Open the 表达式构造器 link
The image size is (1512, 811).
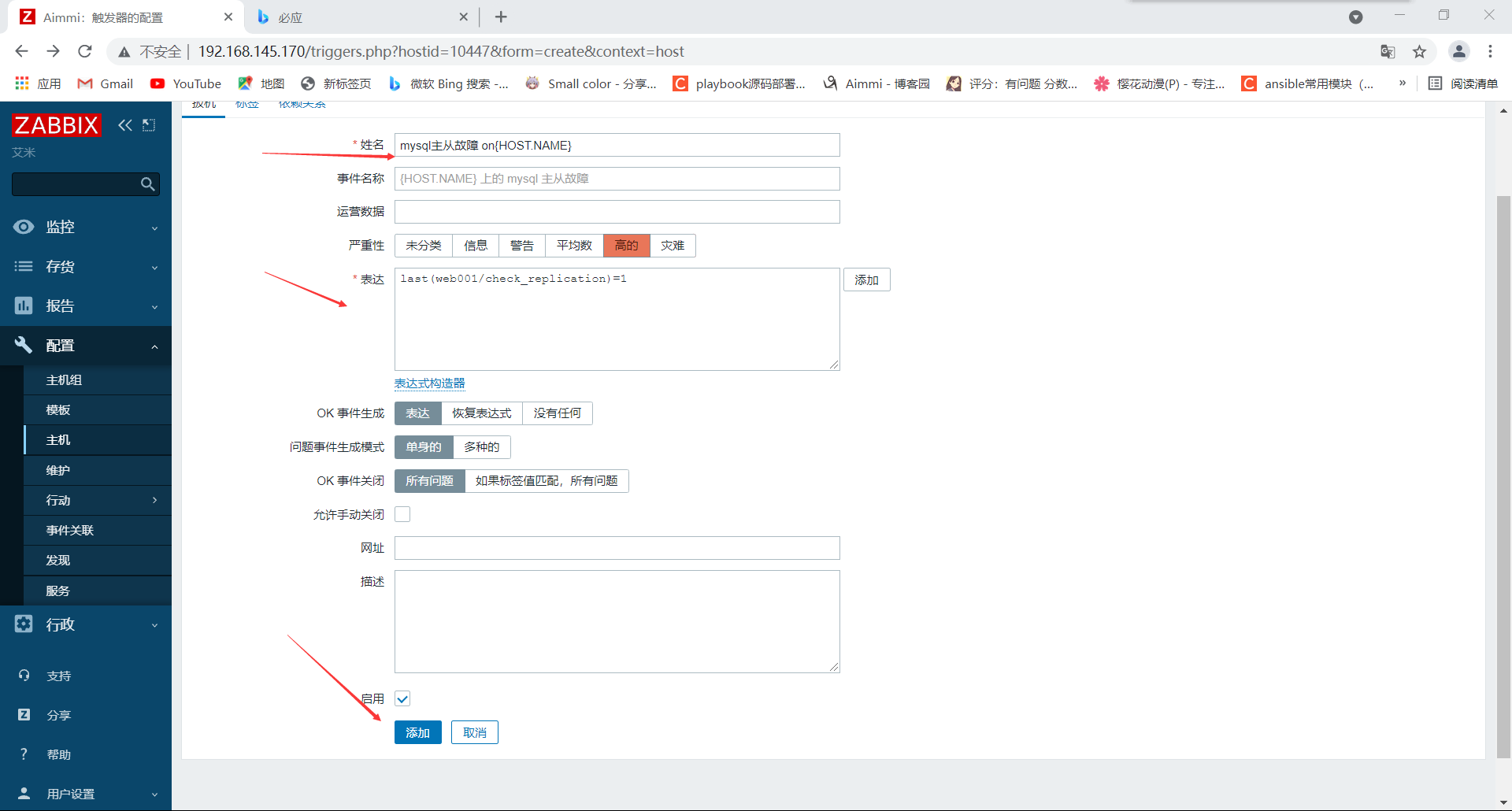tap(430, 383)
